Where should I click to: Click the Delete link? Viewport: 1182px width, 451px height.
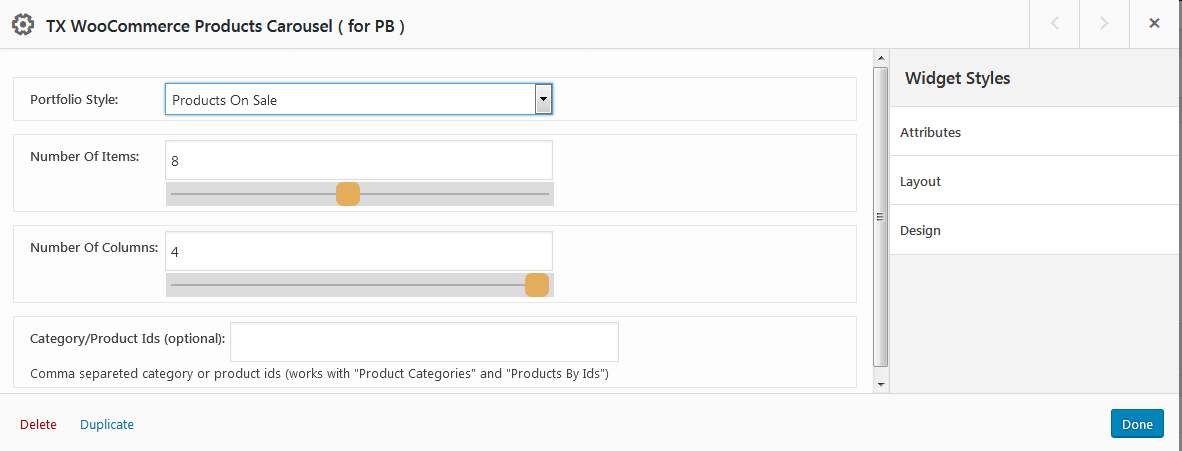(38, 425)
